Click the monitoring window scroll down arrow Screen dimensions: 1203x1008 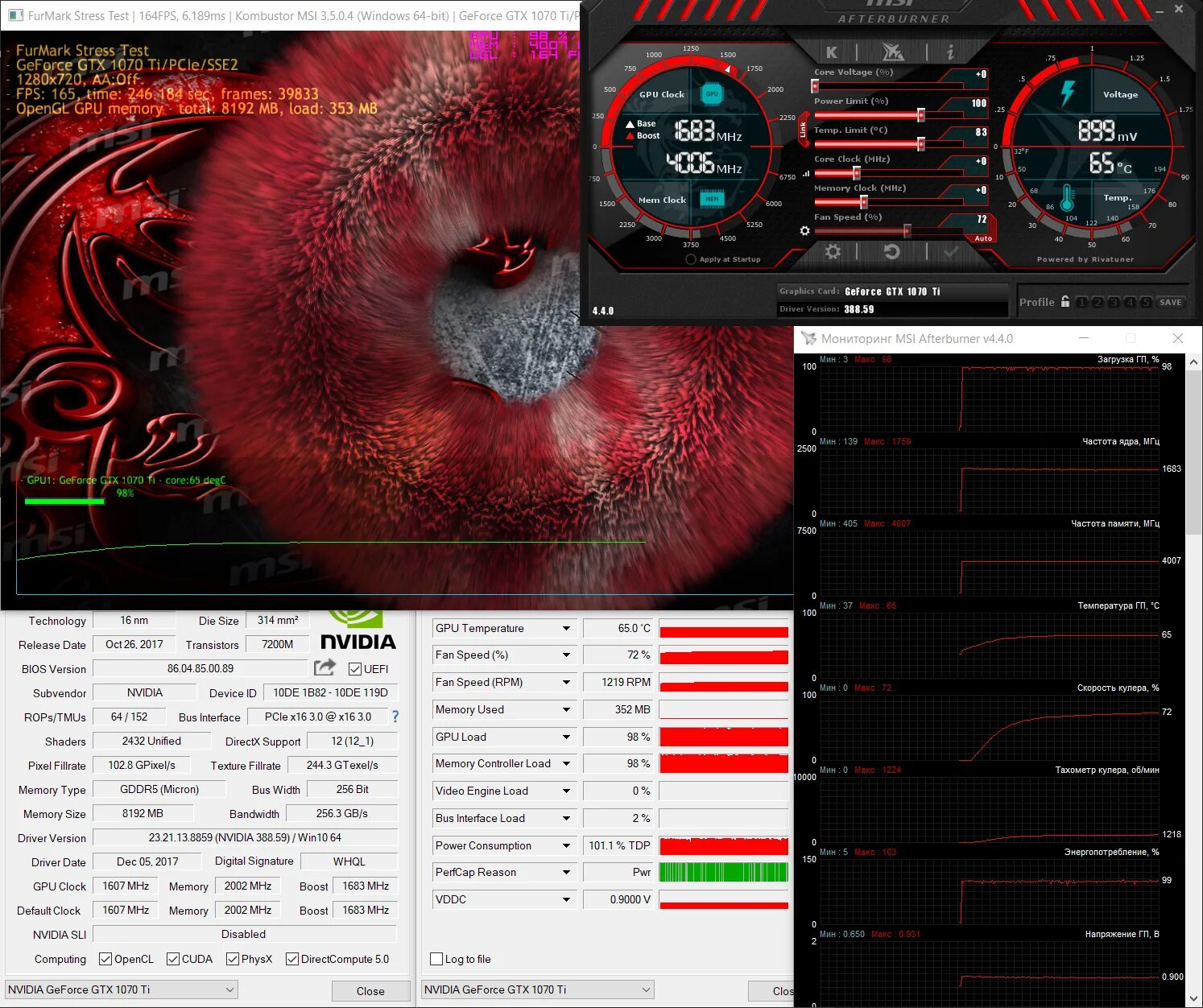click(x=1193, y=998)
